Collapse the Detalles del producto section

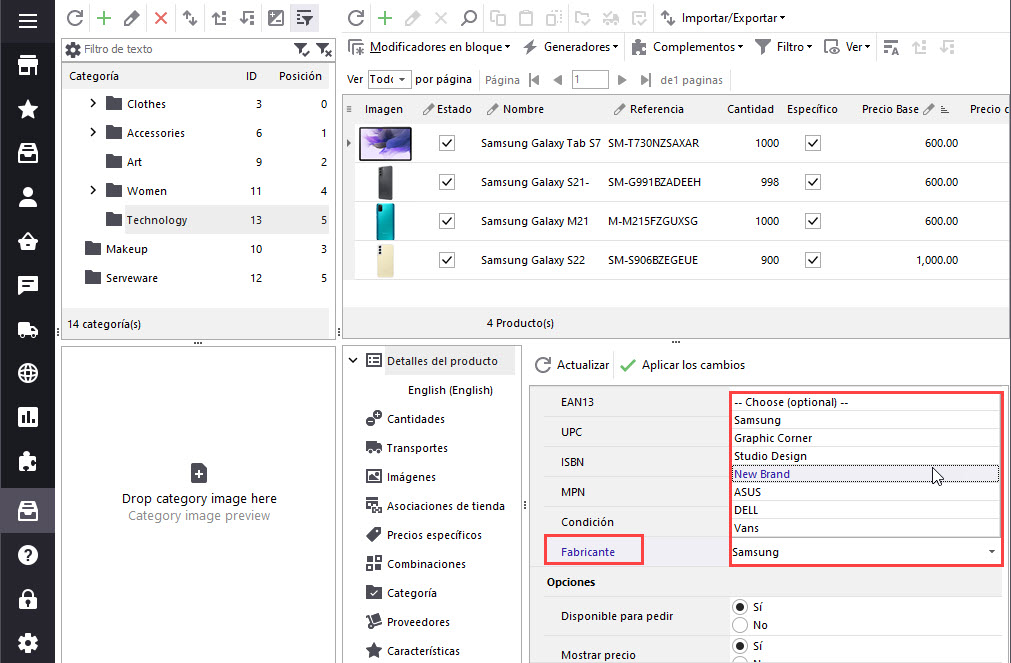pyautogui.click(x=353, y=361)
